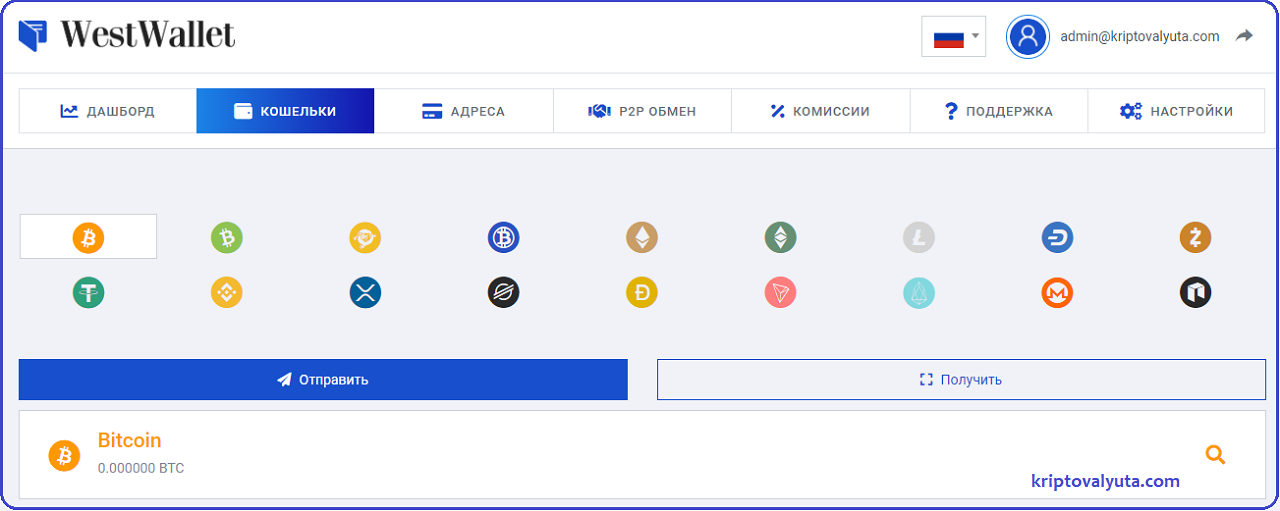Click the Отправить button
Image resolution: width=1280 pixels, height=511 pixels.
pos(323,380)
